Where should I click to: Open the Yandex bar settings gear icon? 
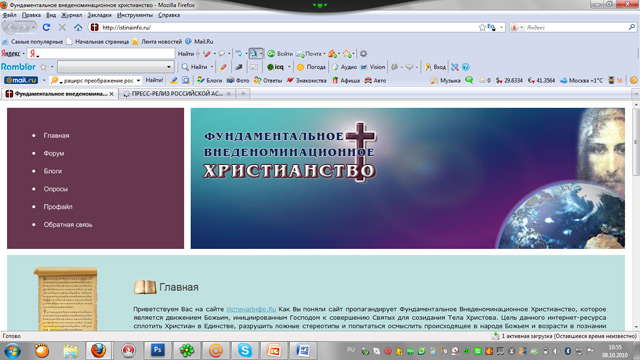(363, 53)
